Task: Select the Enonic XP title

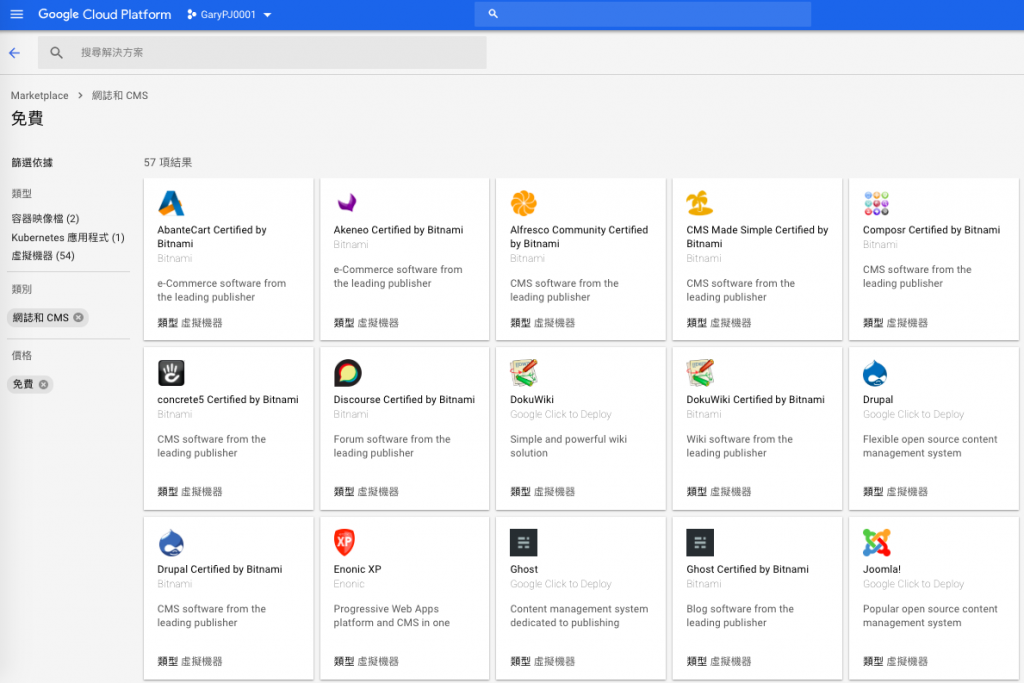Action: 357,569
